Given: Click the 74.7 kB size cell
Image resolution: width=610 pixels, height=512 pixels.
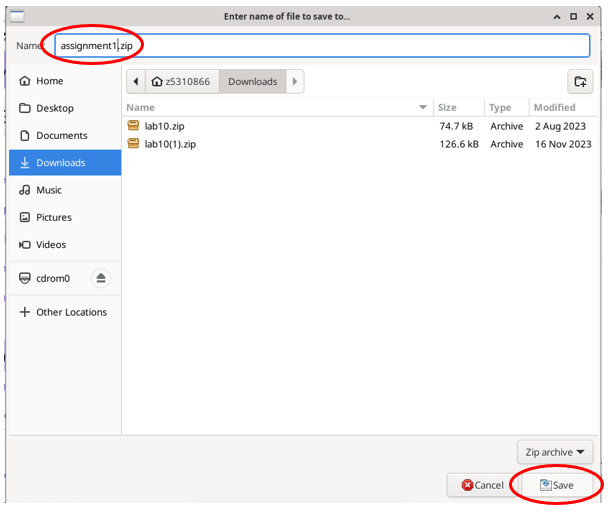Looking at the screenshot, I should click(x=456, y=126).
